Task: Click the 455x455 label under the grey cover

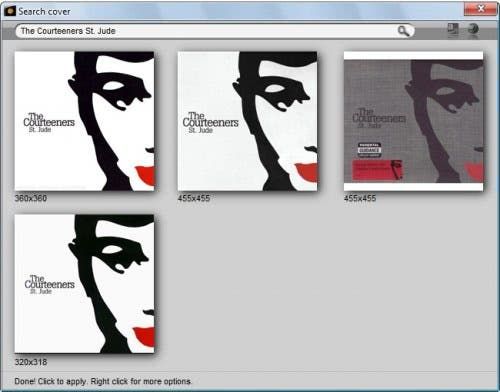Action: tap(360, 198)
